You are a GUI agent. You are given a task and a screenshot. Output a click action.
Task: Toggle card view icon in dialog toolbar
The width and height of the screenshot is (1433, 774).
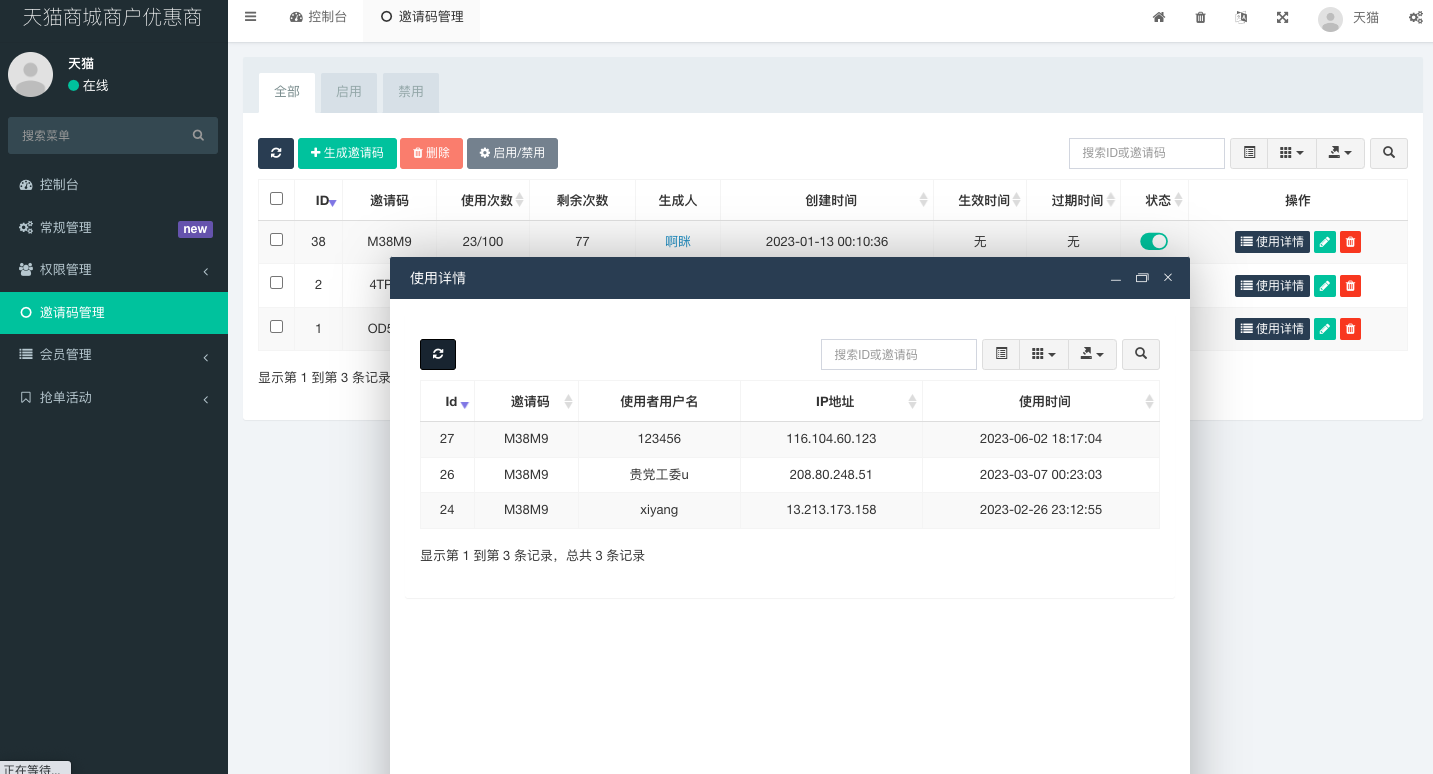(x=1001, y=354)
